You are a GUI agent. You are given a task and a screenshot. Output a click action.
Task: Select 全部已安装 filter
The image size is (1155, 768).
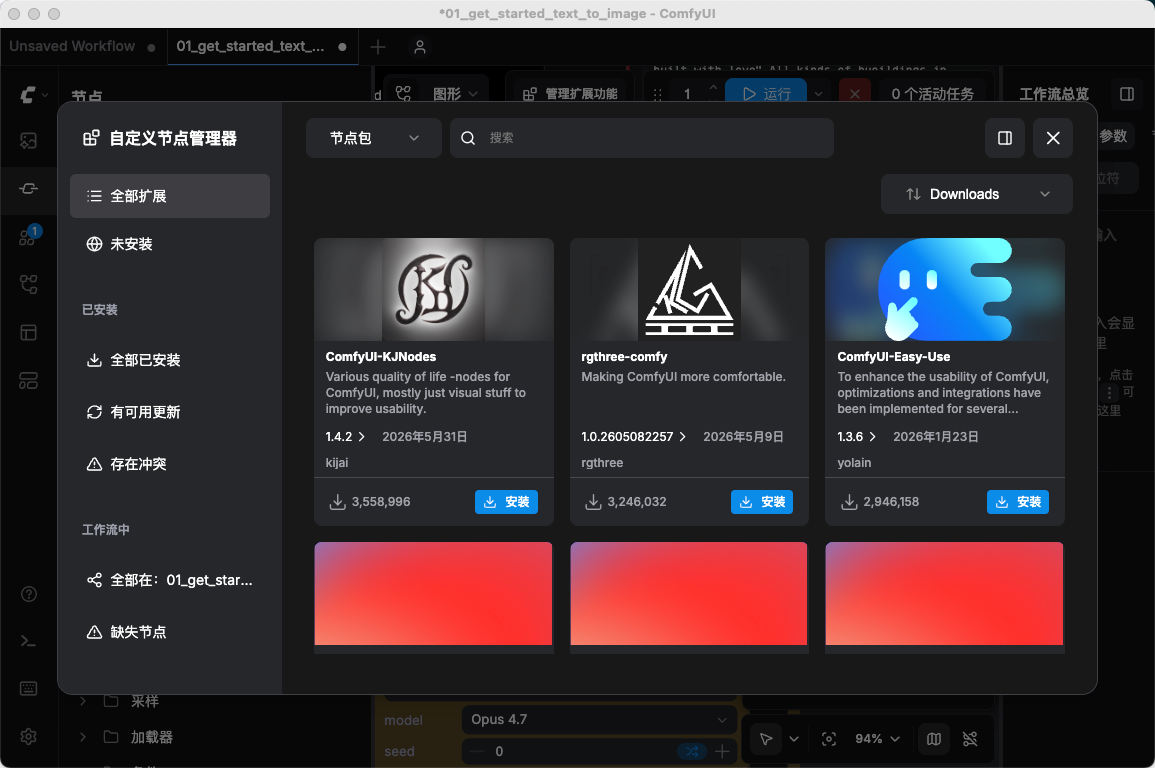(170, 360)
